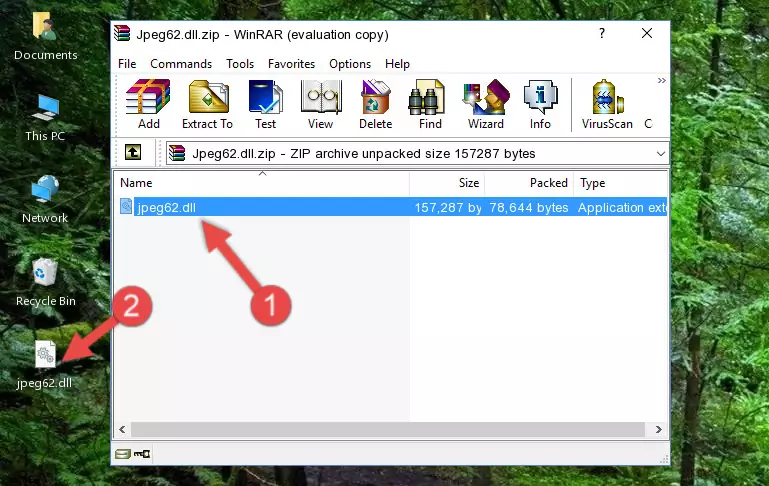Click the 78,644 bytes packed value
Screen dimensions: 769x486
529,207
